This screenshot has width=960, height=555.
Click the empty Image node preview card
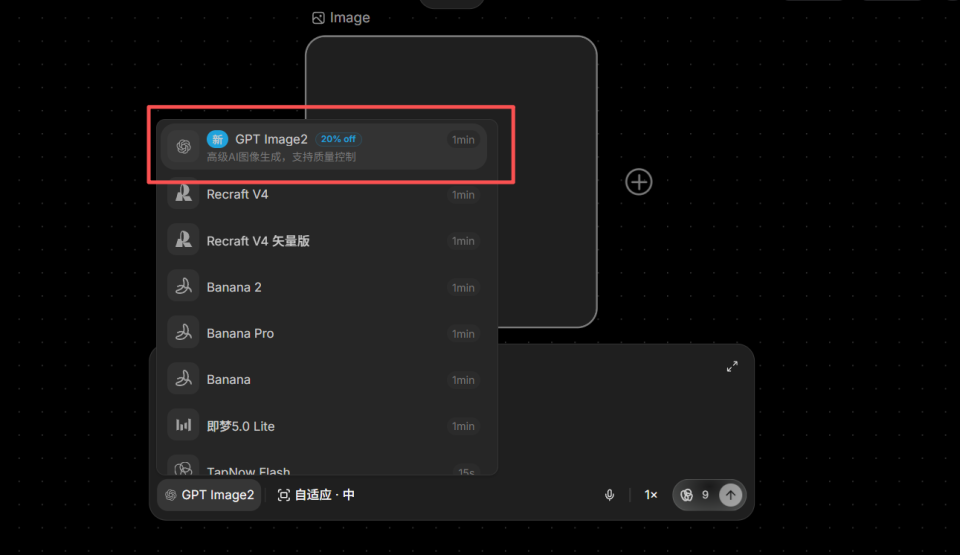(451, 181)
